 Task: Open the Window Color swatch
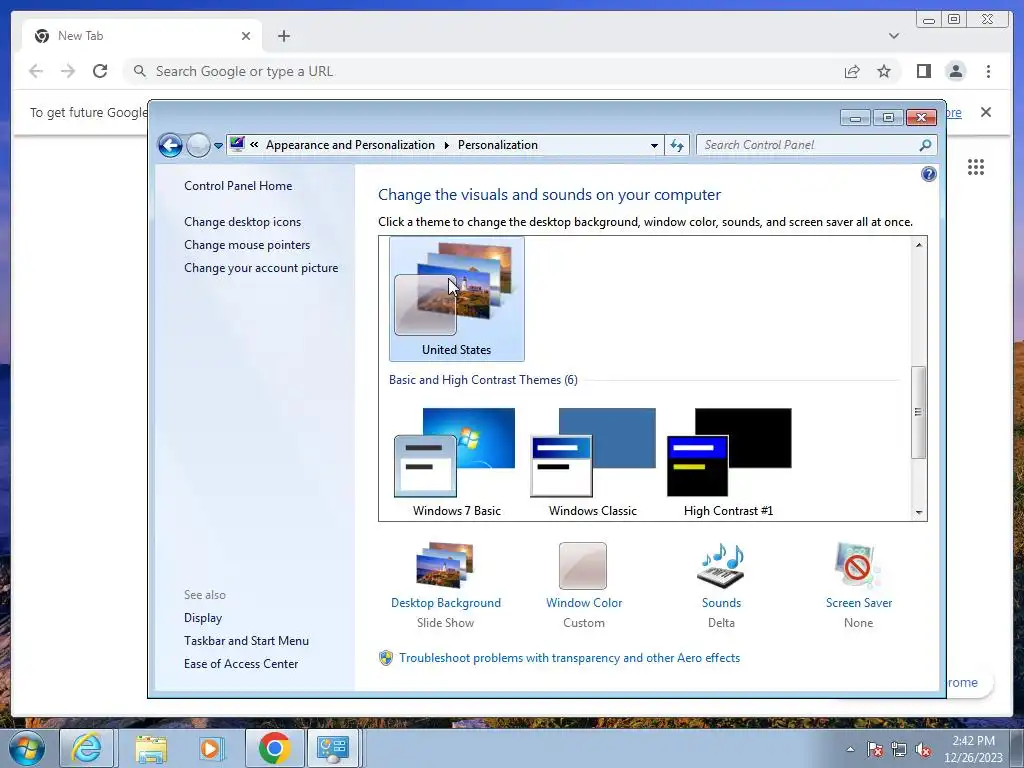(x=583, y=566)
